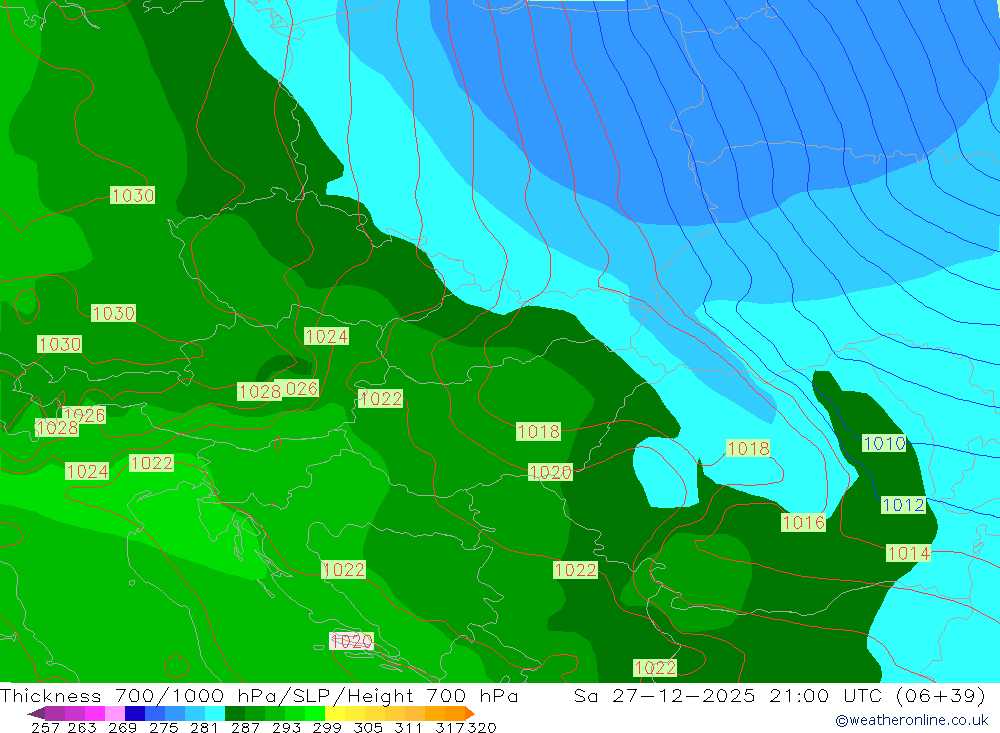
Task: Click the 1014 pressure label
Action: tap(908, 552)
